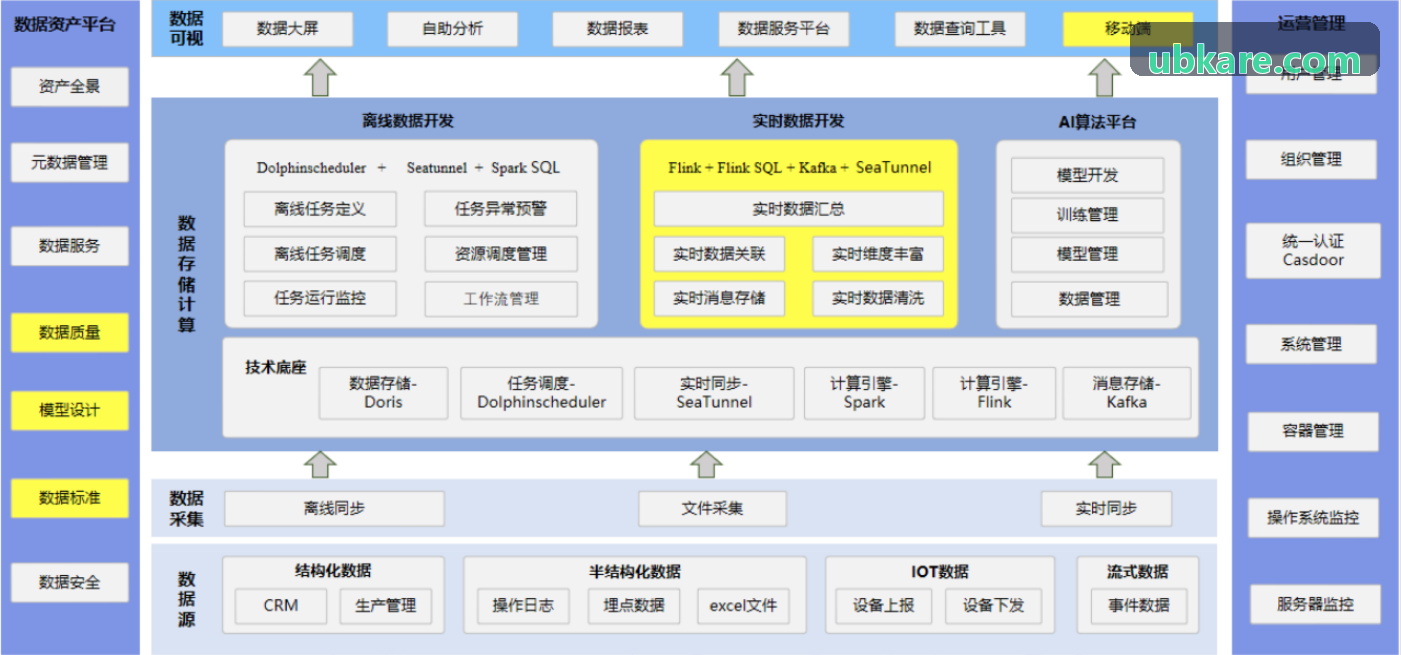This screenshot has height=655, width=1401.
Task: Select the CRM data source box
Action: 281,606
